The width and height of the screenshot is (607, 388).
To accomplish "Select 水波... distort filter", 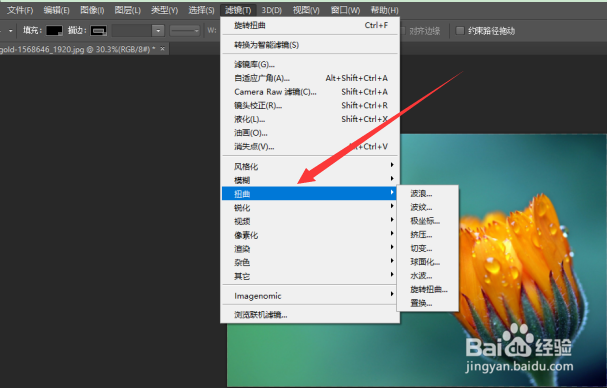I will [428, 276].
